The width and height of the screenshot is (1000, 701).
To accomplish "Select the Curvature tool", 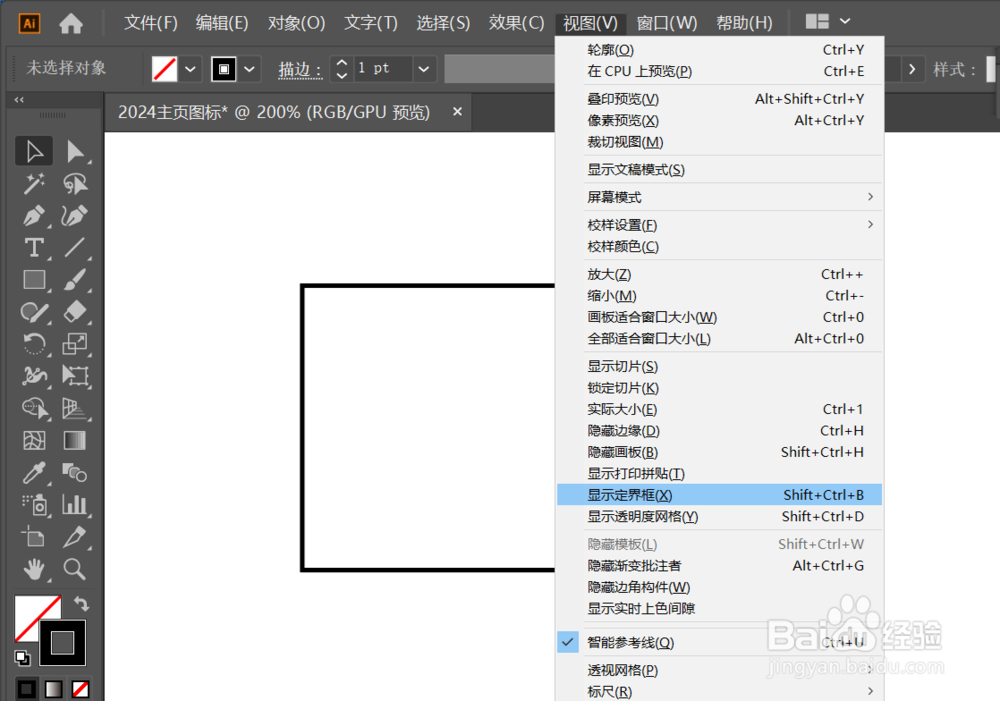I will 75,216.
